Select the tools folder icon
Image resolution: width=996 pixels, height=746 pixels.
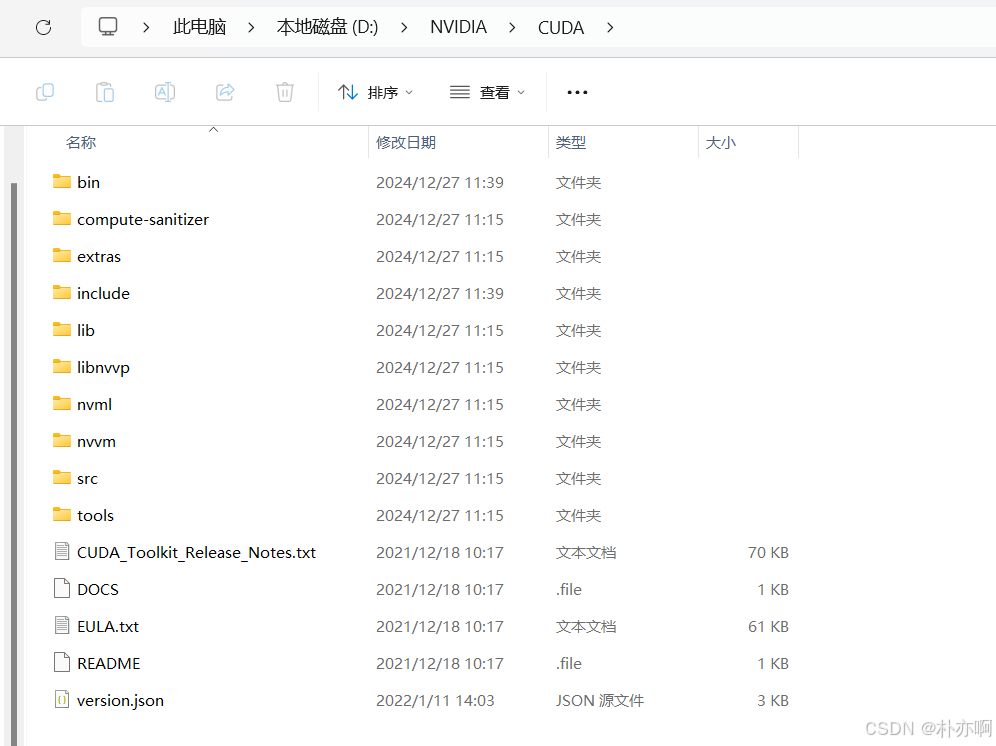click(x=62, y=514)
